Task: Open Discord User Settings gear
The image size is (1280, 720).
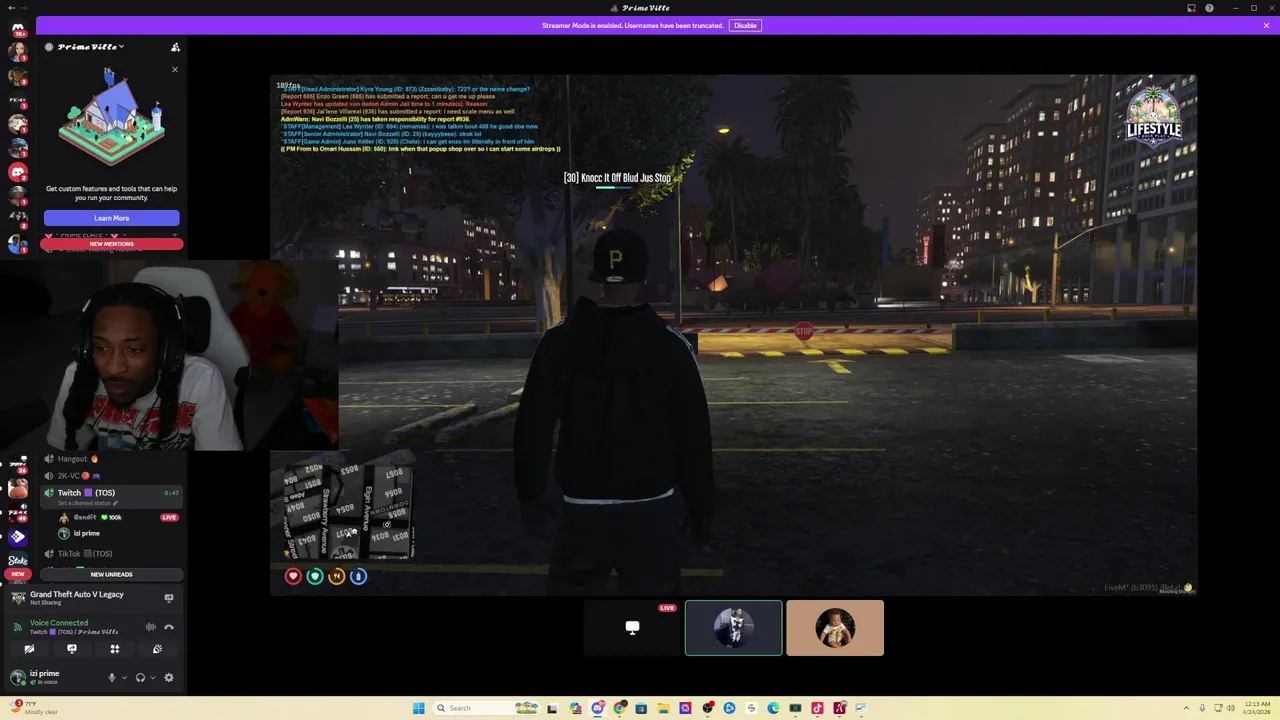Action: click(169, 677)
